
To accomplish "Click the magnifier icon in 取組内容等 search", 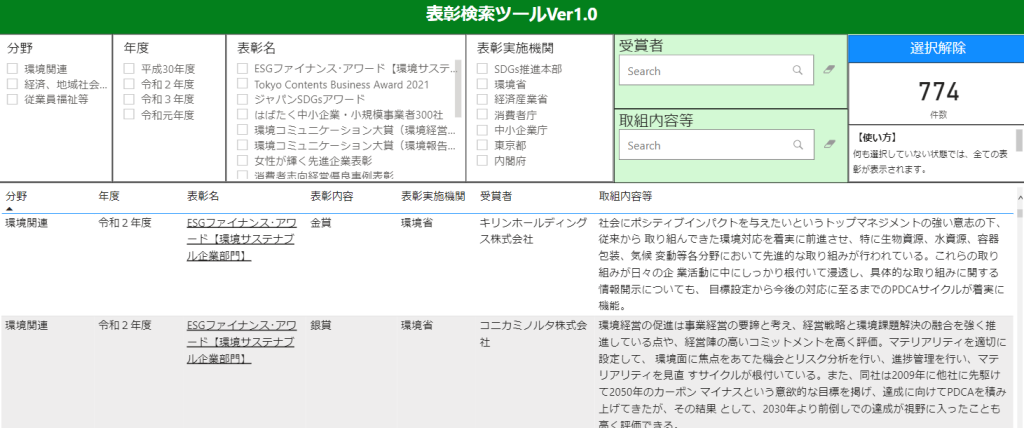I will pyautogui.click(x=797, y=145).
